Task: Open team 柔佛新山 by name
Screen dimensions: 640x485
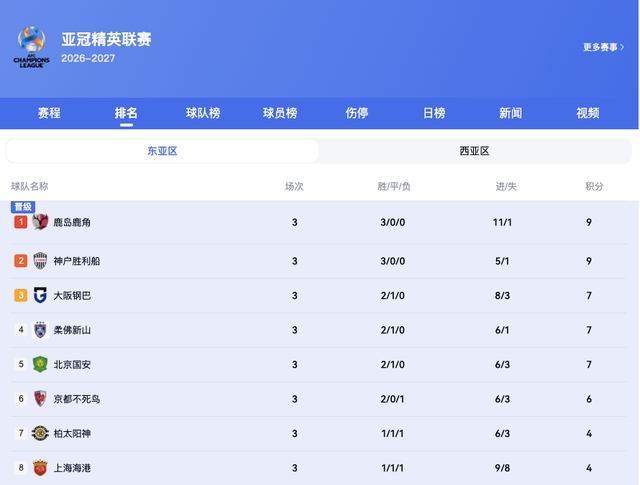Action: [72, 330]
